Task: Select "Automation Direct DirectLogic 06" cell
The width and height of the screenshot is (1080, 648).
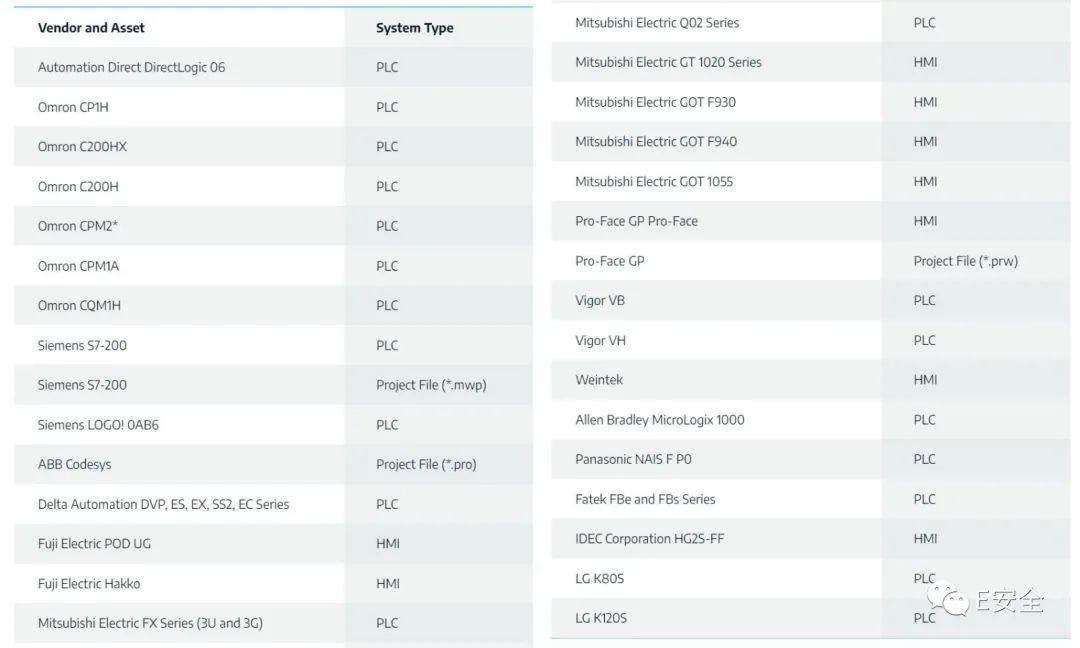Action: point(132,67)
